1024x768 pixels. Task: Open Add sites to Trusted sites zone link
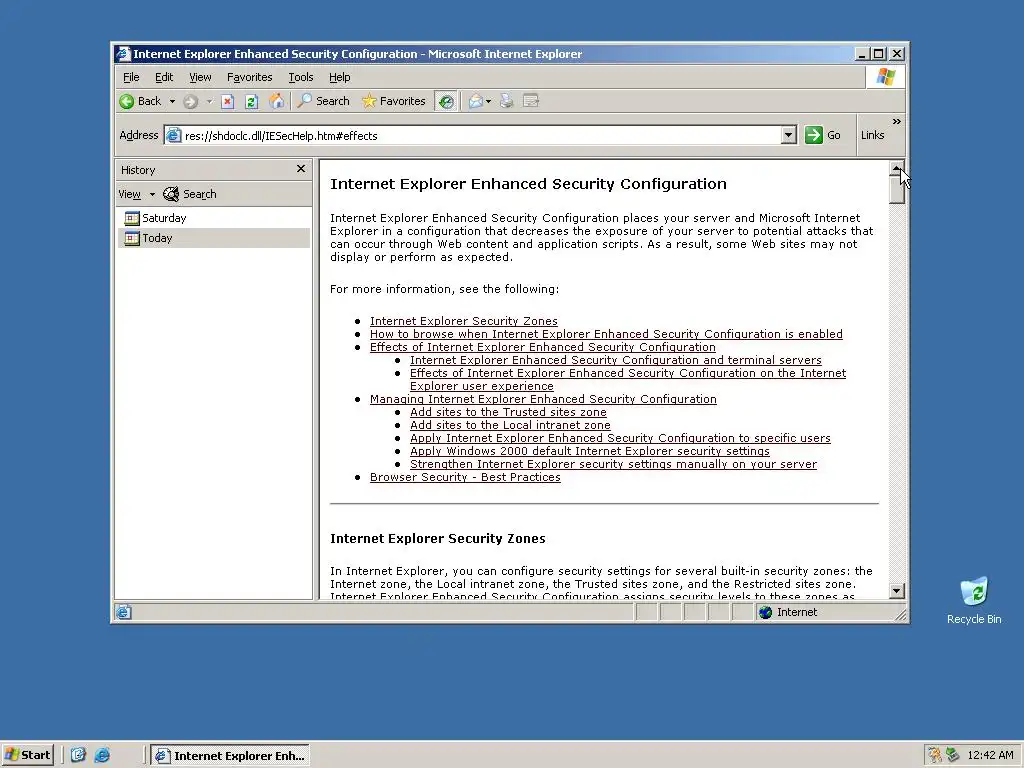point(508,412)
